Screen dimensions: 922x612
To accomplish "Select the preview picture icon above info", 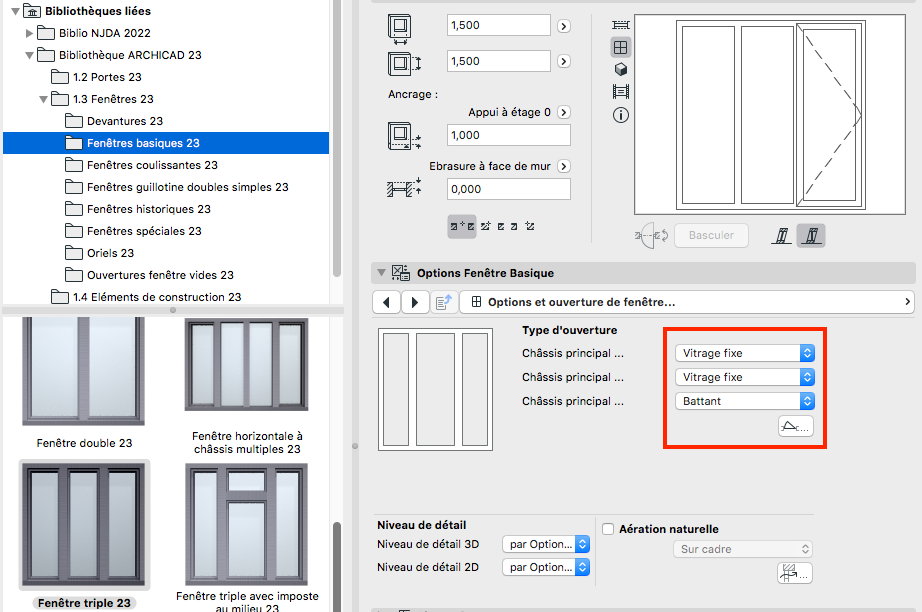I will click(x=620, y=92).
